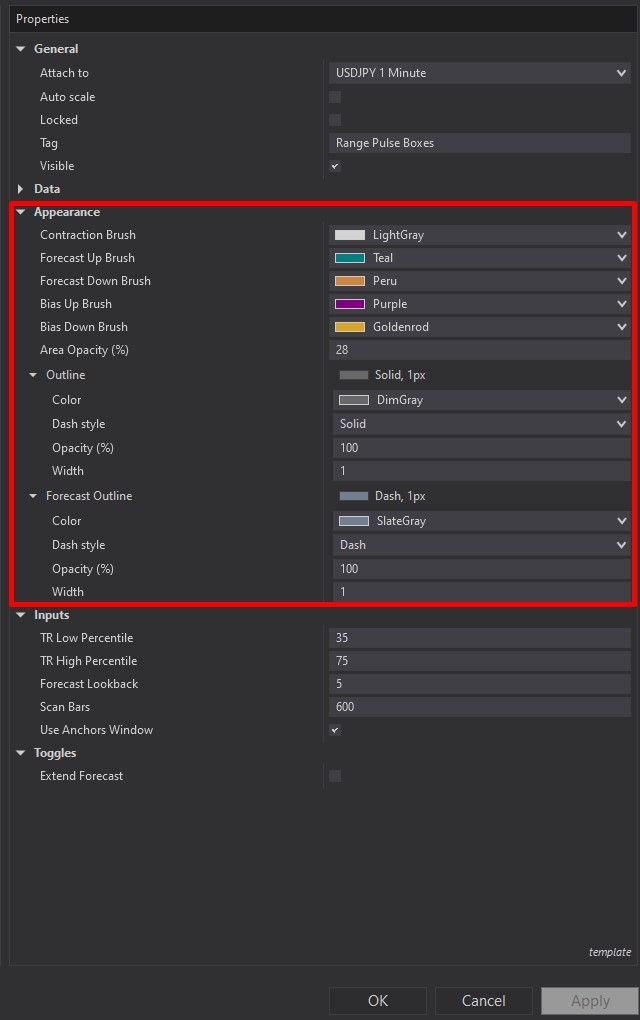Viewport: 640px width, 1020px height.
Task: Click the Purple Bias Up Brush swatch
Action: [x=350, y=304]
